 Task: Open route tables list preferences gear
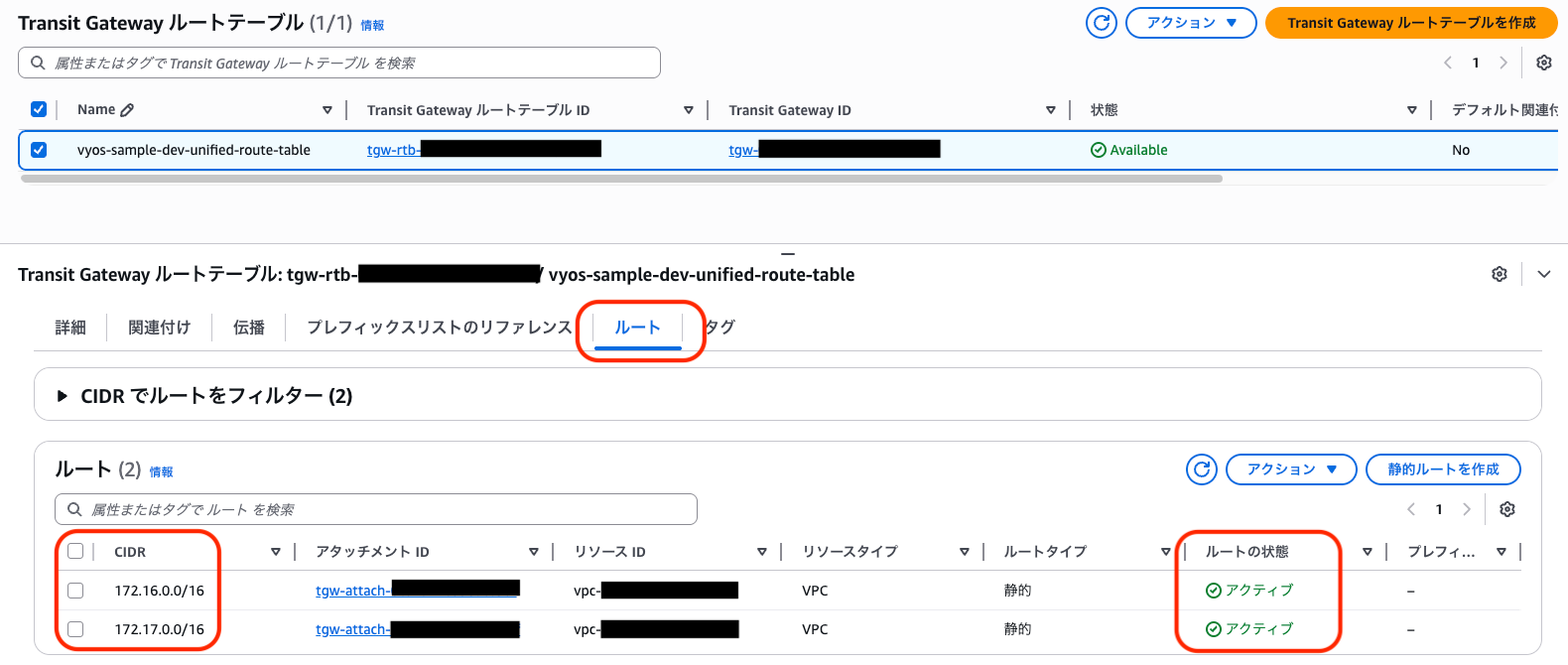[x=1544, y=63]
